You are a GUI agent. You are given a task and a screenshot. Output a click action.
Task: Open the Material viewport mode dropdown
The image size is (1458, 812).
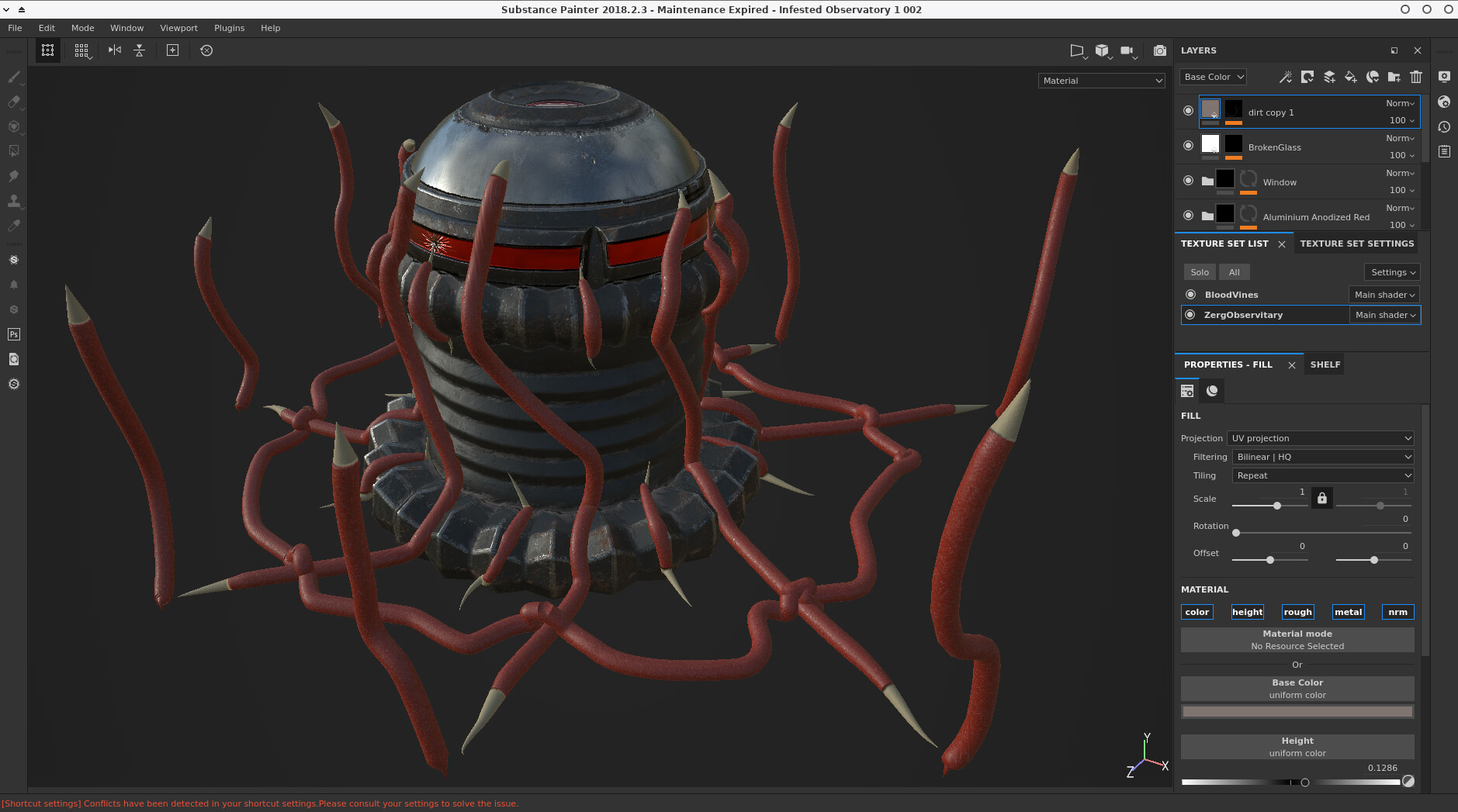tap(1101, 81)
